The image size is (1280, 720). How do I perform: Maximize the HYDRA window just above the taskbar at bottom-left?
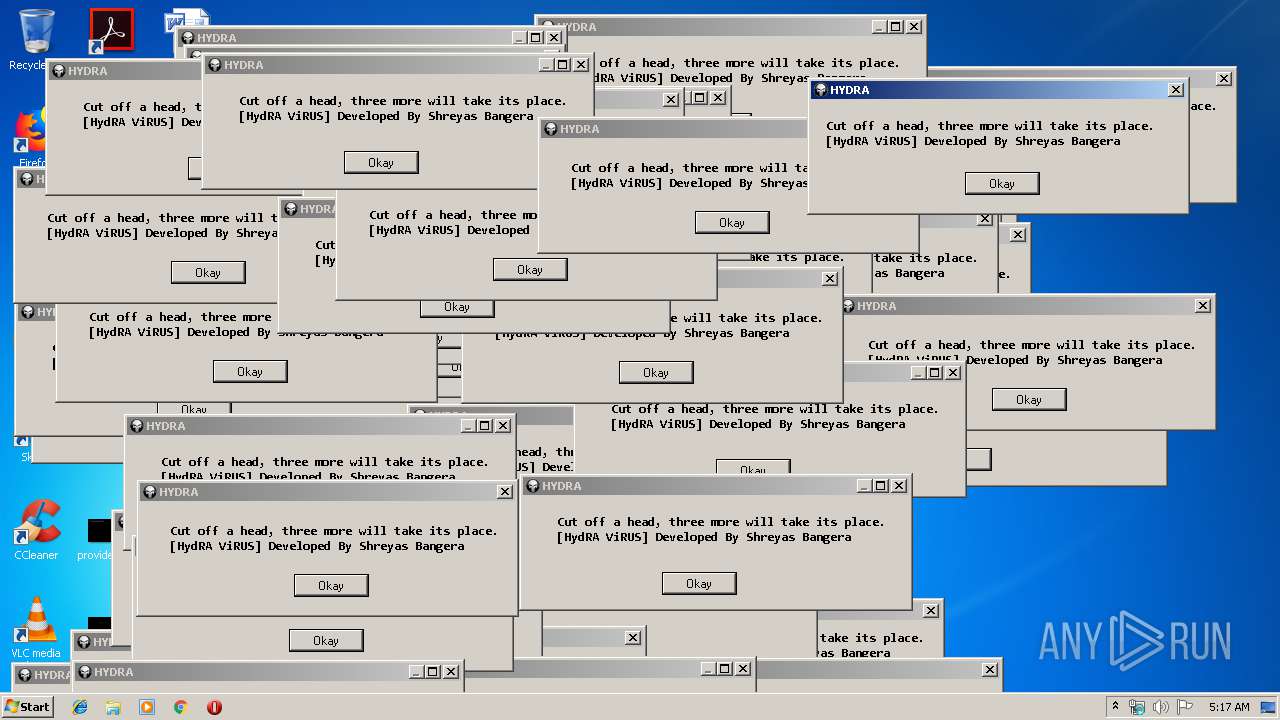pos(432,672)
